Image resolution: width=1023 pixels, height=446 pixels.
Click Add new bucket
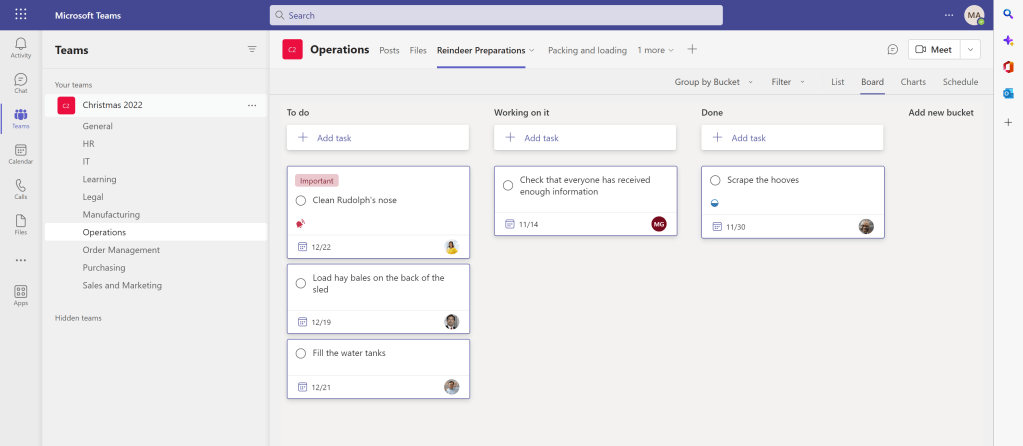click(940, 113)
